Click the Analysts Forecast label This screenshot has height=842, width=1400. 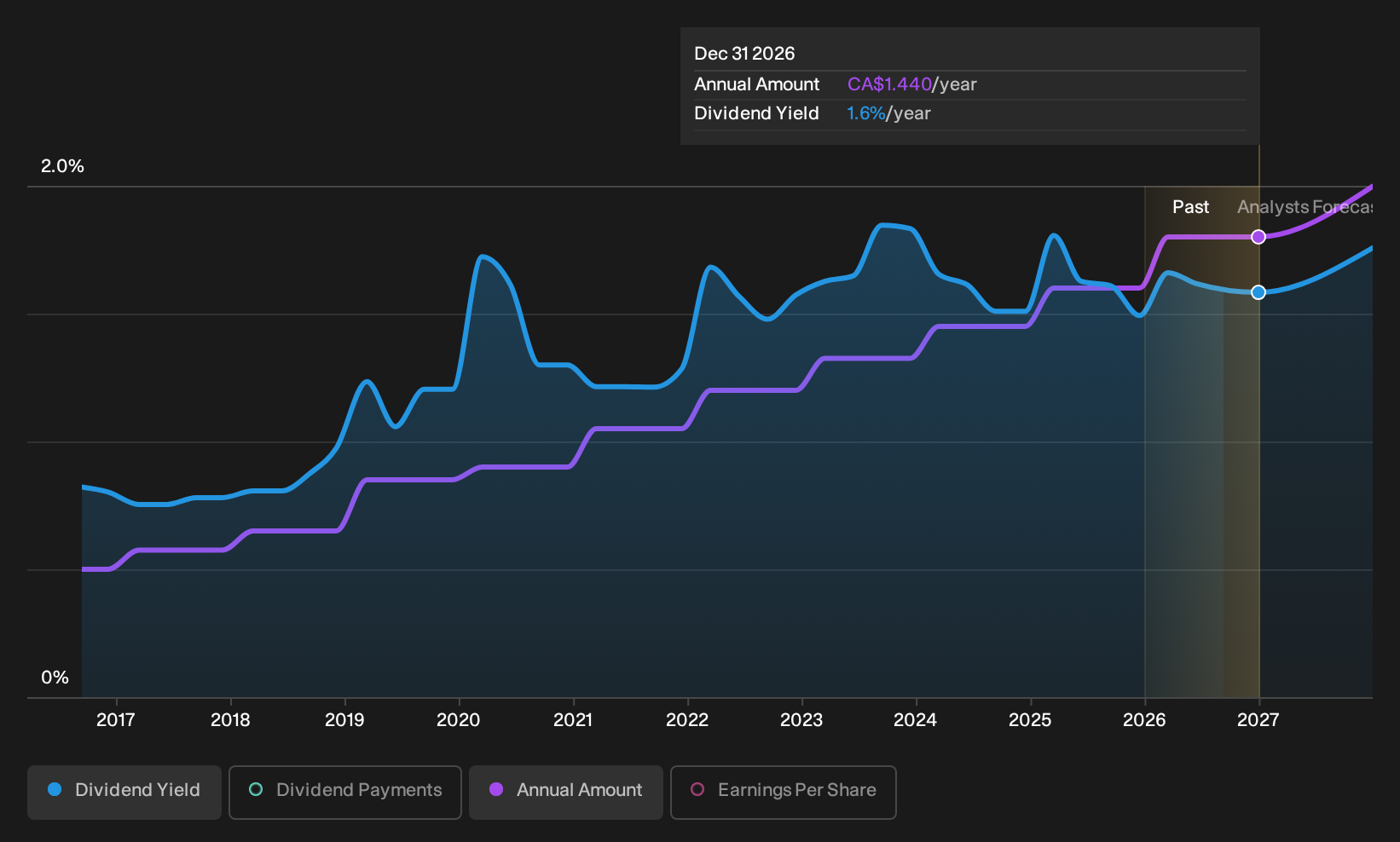pos(1305,207)
